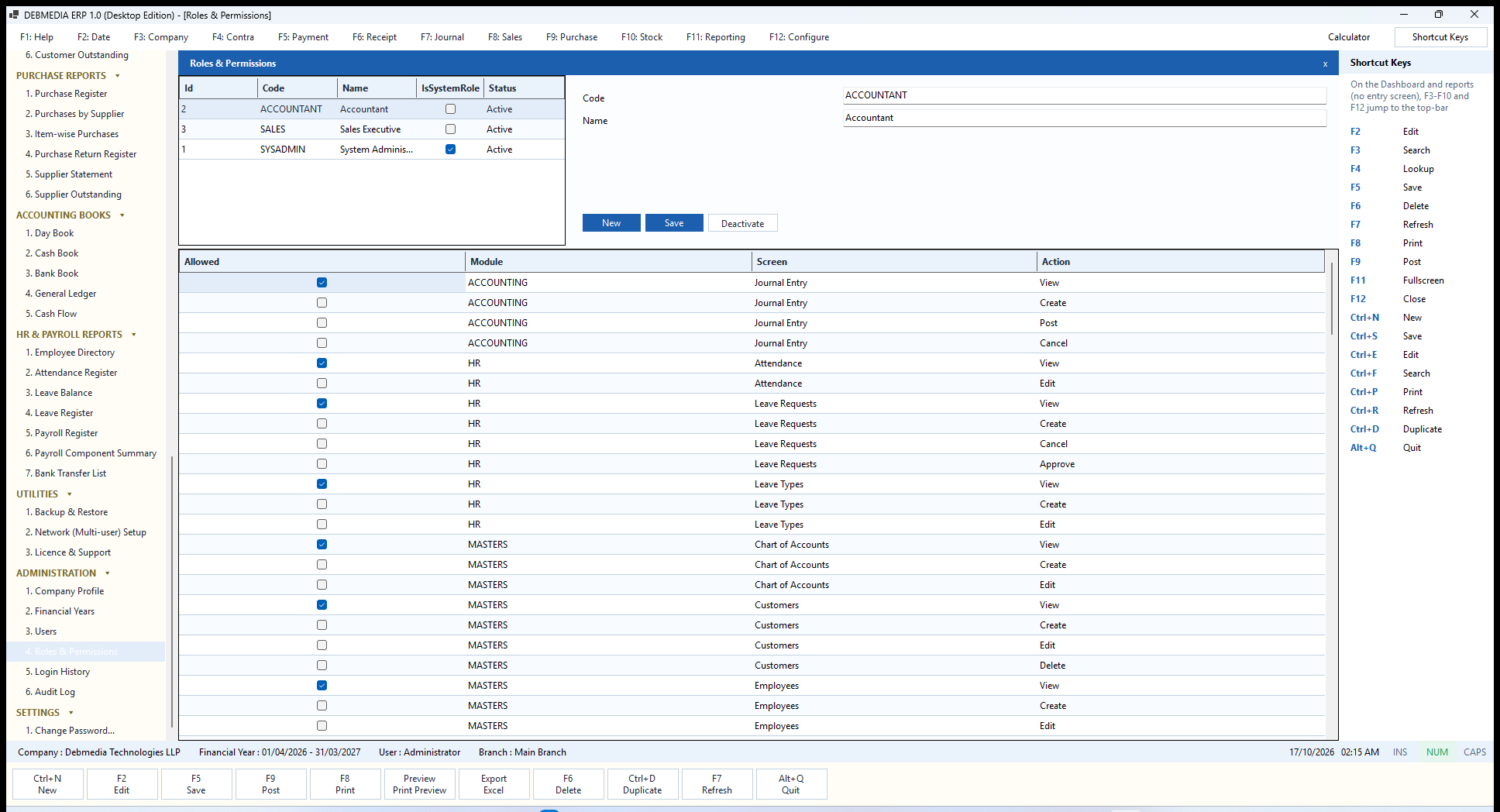The image size is (1500, 812).
Task: Click the DEBMEDIA ERP app icon in title bar
Action: pyautogui.click(x=13, y=15)
